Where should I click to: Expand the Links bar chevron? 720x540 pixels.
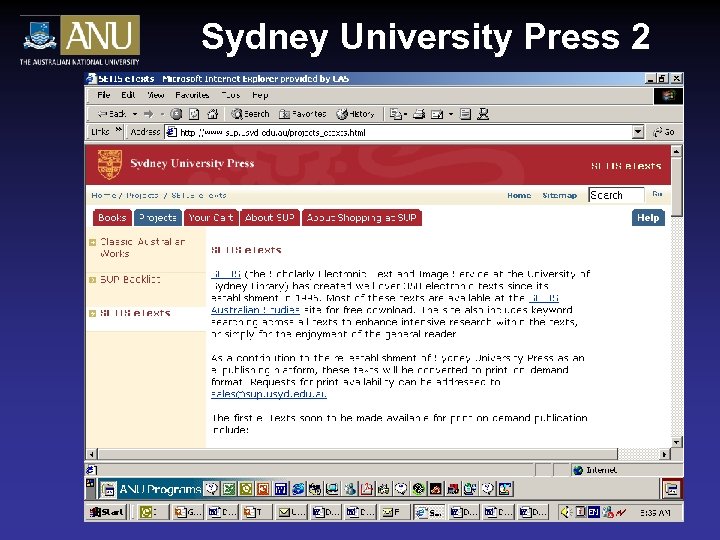[x=118, y=129]
